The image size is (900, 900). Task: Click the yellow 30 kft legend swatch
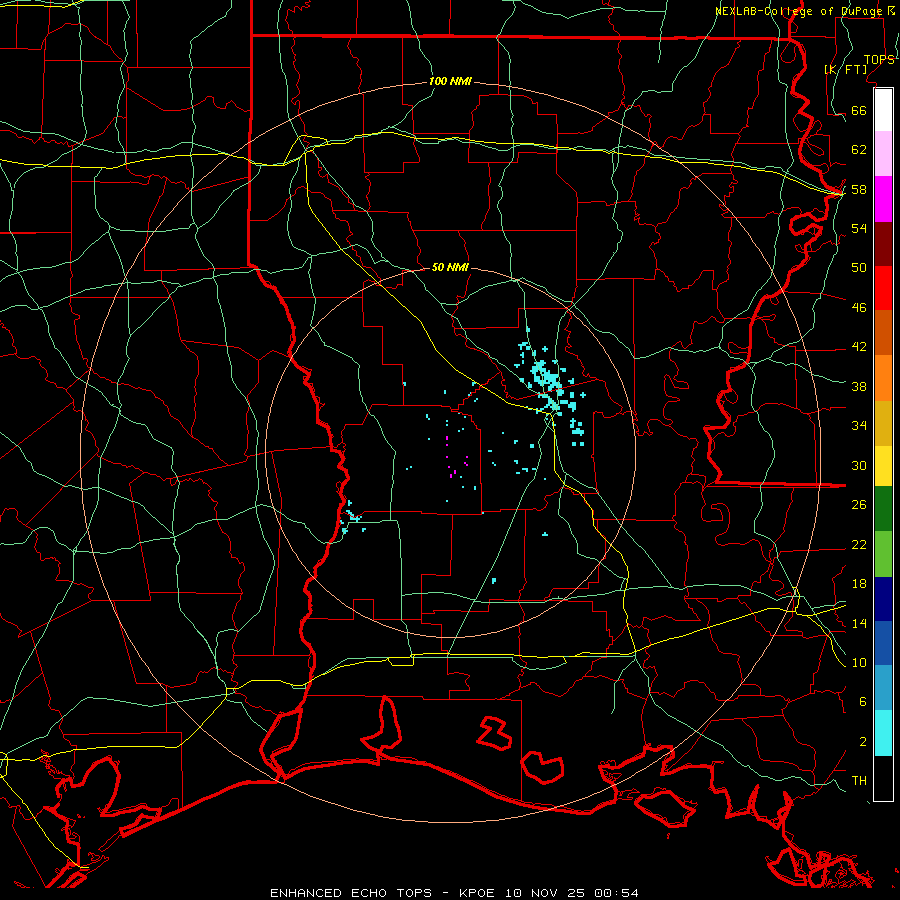point(883,466)
